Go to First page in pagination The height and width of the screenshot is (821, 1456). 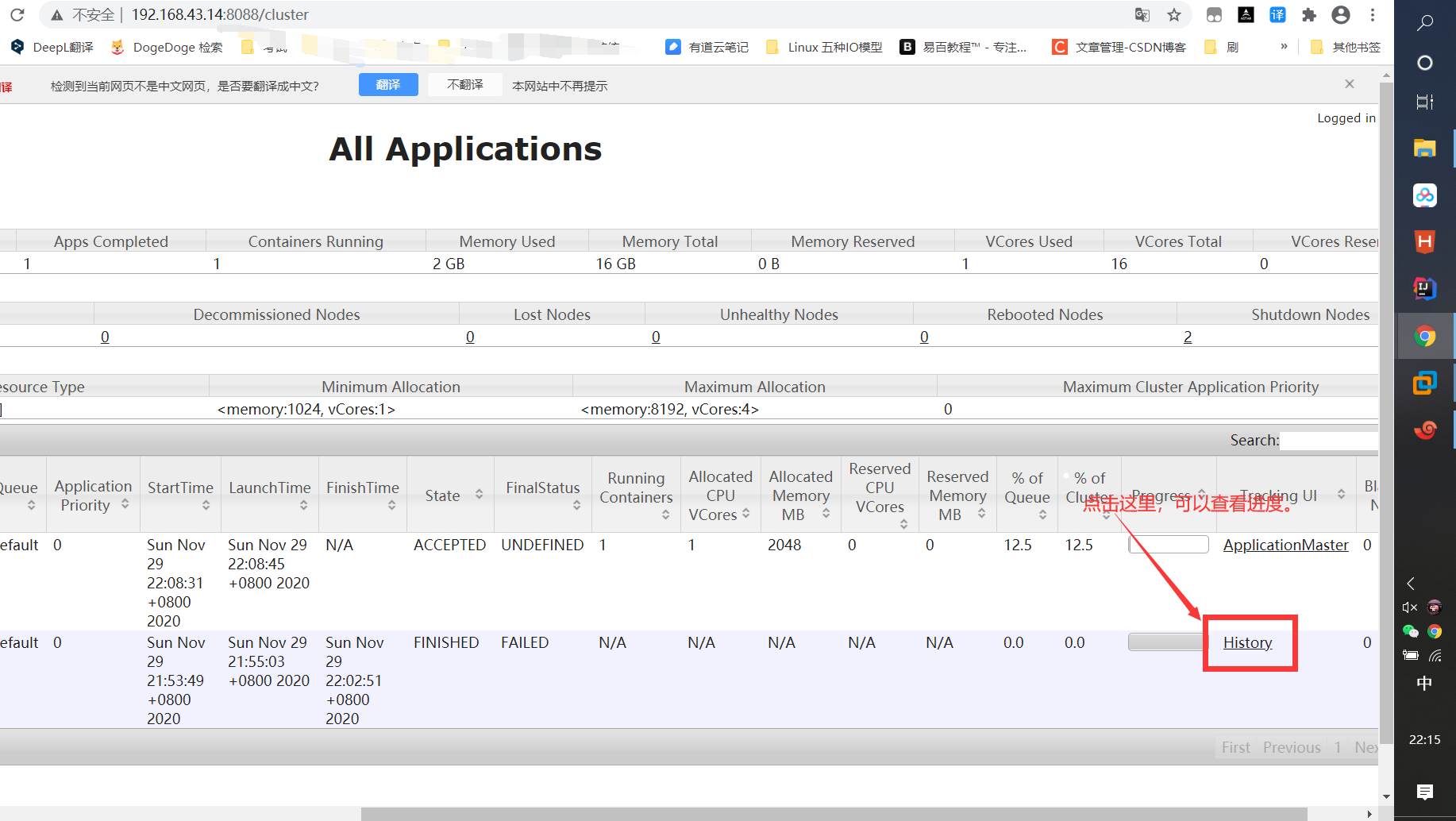point(1235,747)
